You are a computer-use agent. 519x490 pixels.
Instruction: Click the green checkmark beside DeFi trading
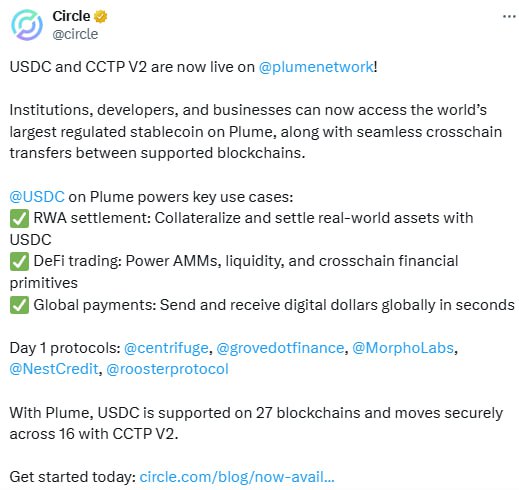(x=19, y=262)
